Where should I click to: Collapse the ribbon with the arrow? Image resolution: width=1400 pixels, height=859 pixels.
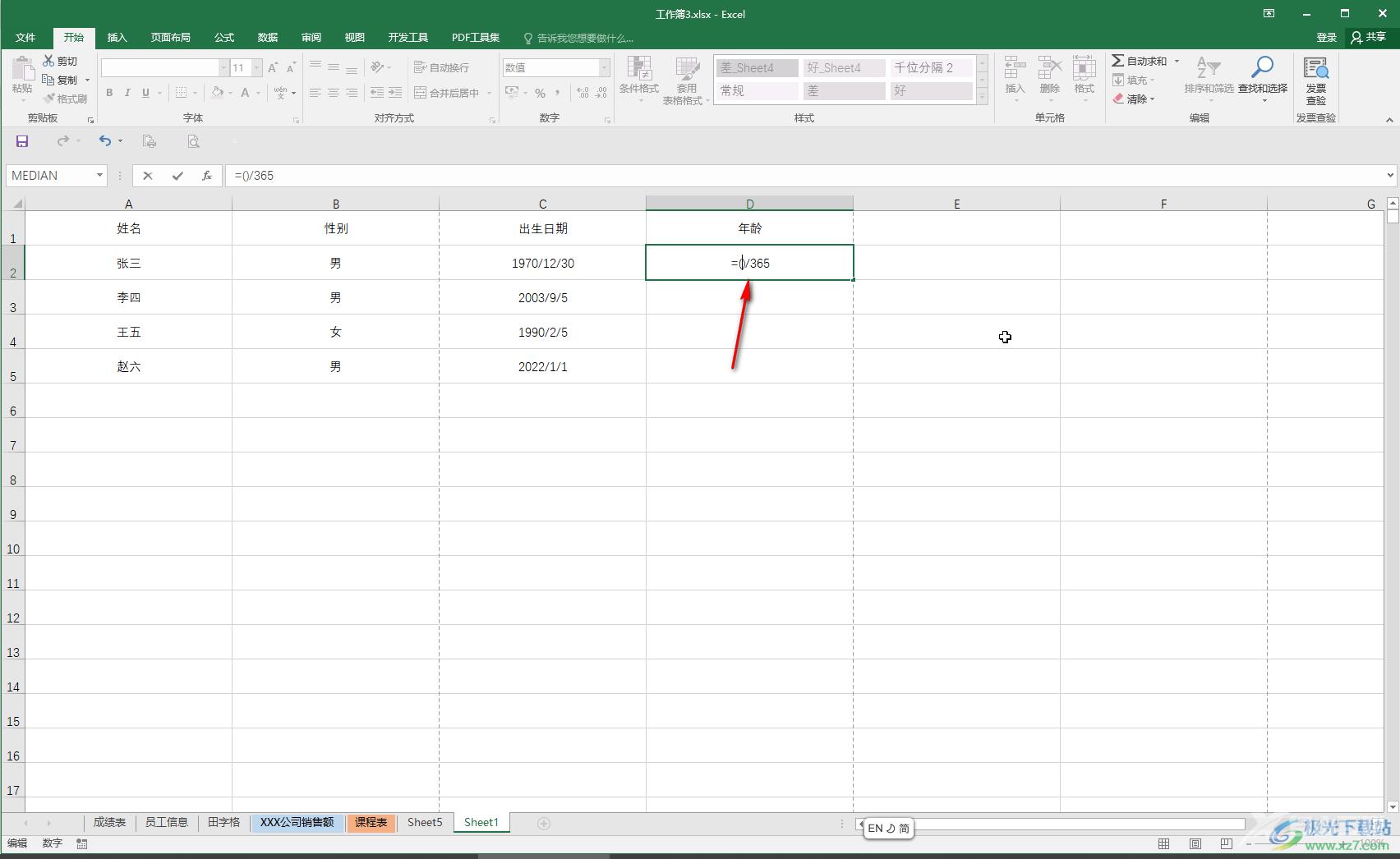click(x=1389, y=119)
